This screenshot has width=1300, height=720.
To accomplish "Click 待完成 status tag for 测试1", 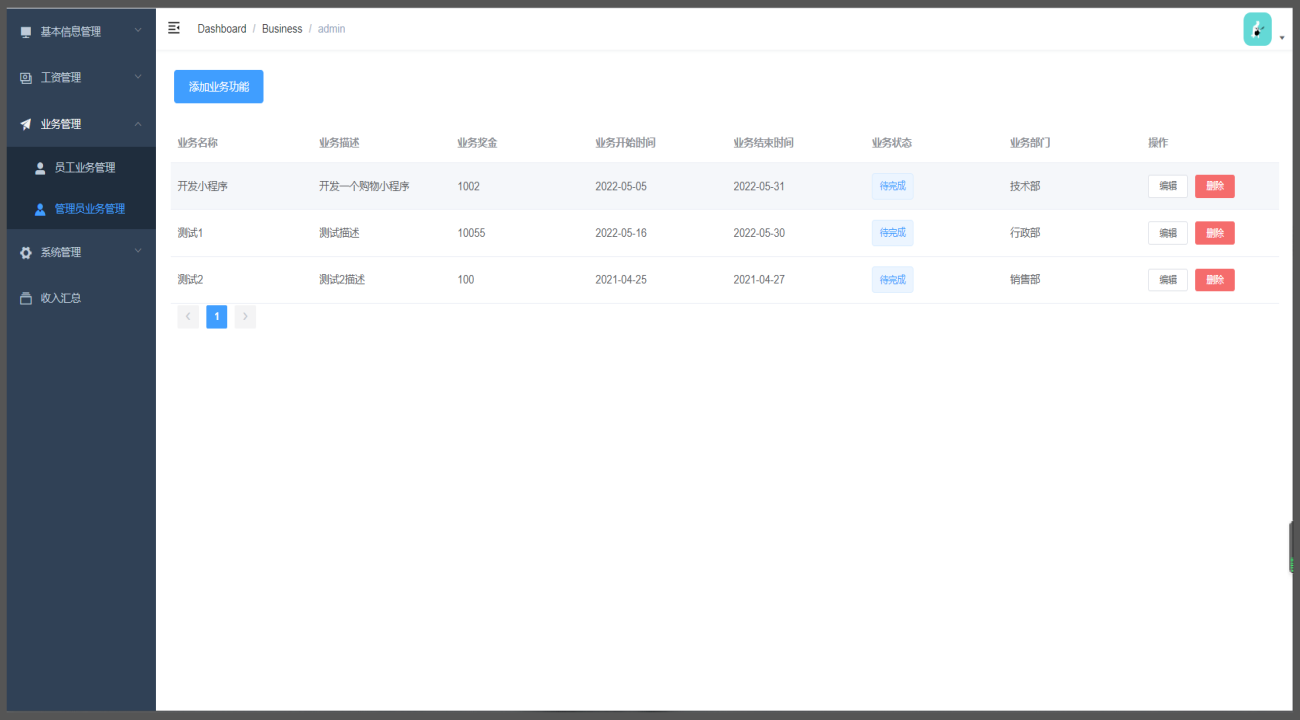I will (892, 233).
